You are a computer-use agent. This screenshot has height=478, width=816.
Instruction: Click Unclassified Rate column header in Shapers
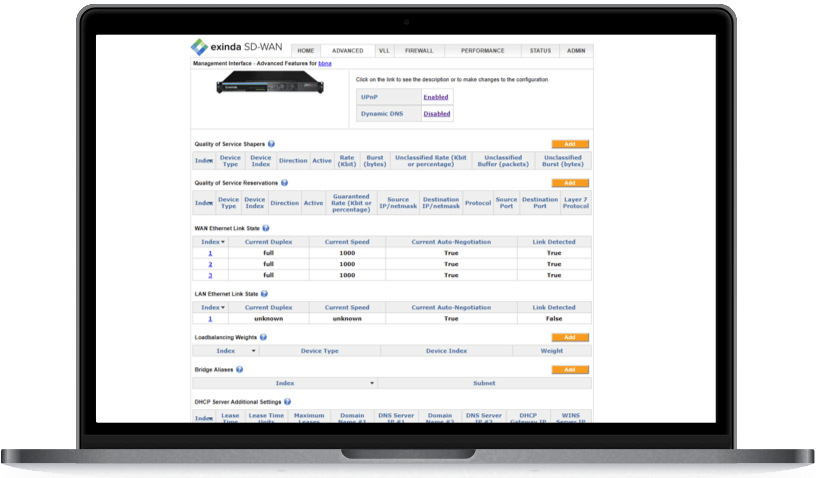pos(430,161)
